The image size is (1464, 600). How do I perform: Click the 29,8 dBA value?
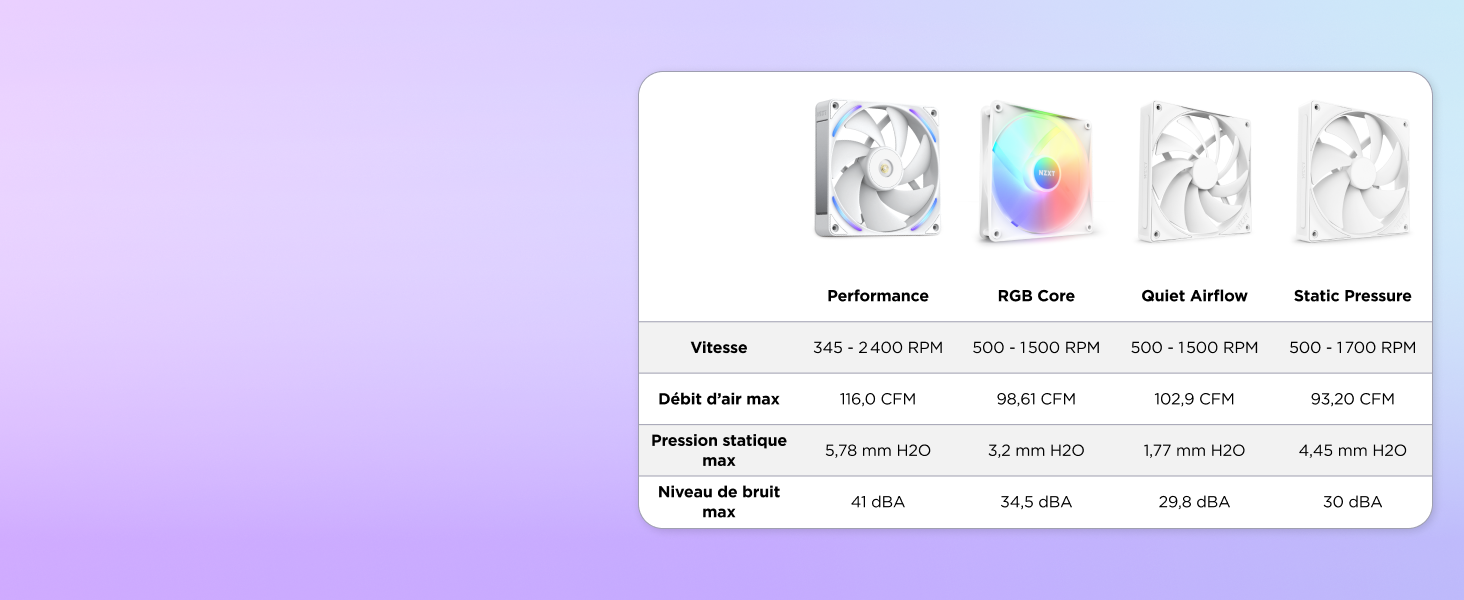coord(1194,502)
